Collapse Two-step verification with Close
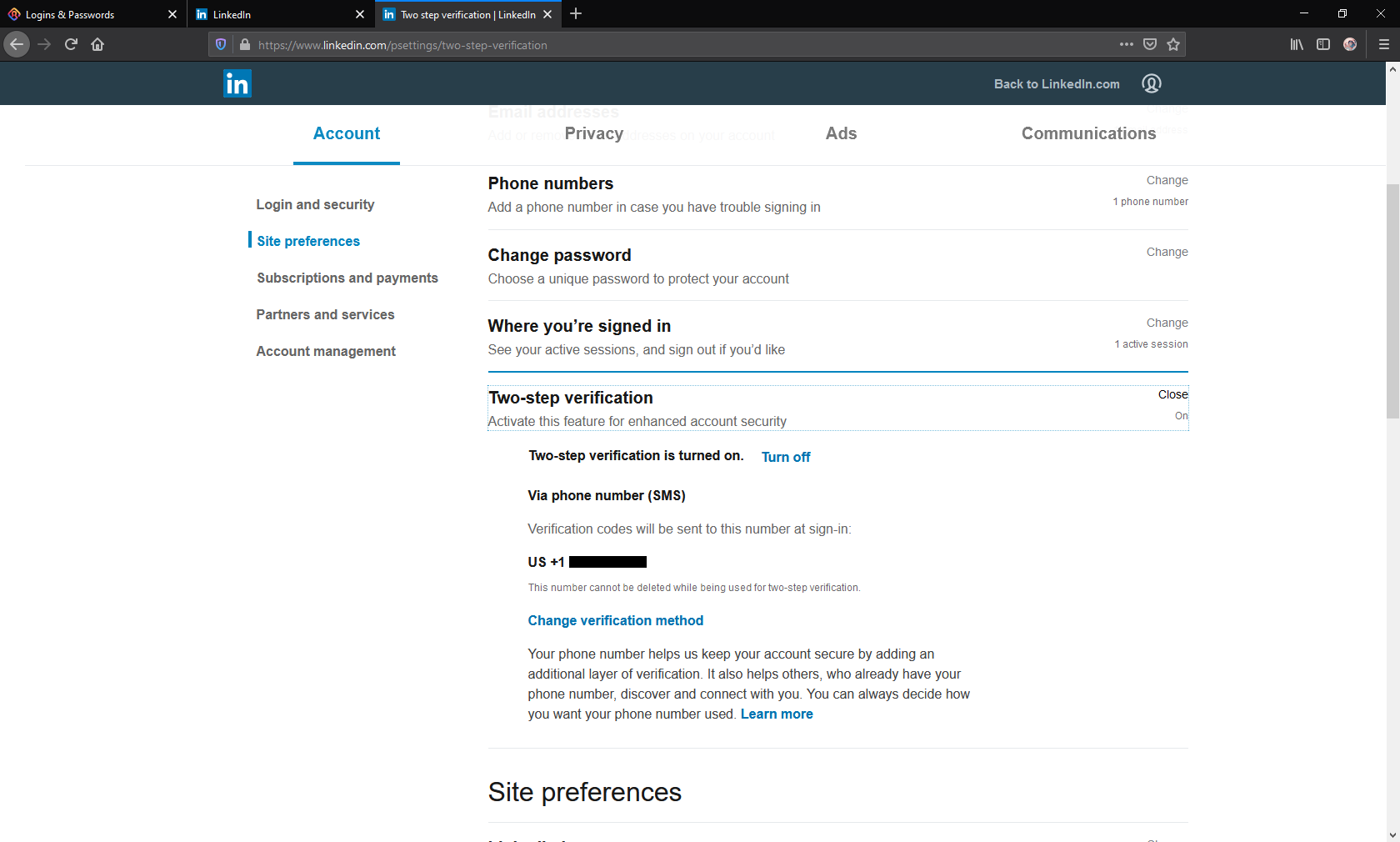Image resolution: width=1400 pixels, height=842 pixels. (x=1172, y=394)
